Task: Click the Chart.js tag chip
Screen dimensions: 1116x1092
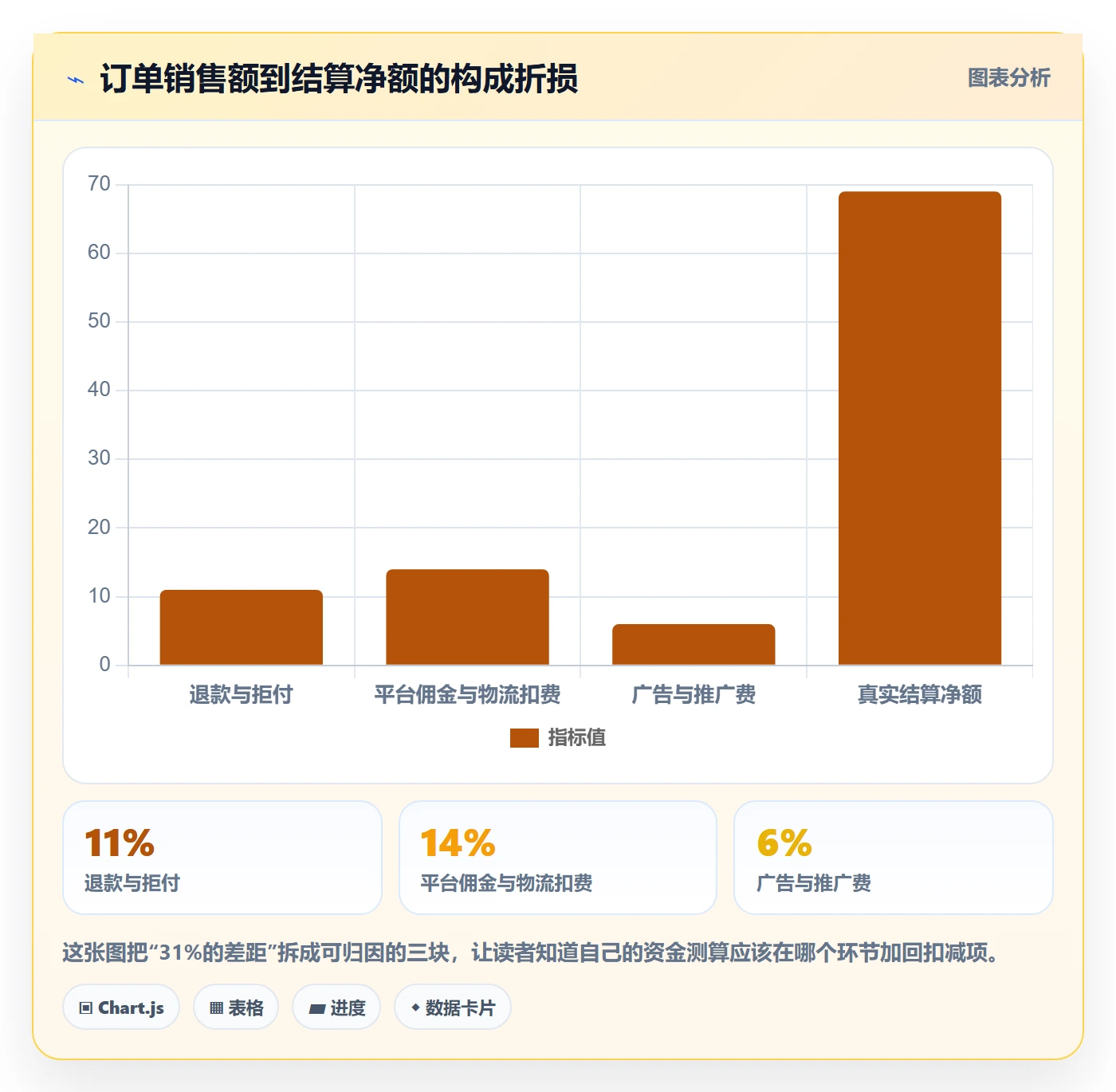Action: (x=121, y=1008)
